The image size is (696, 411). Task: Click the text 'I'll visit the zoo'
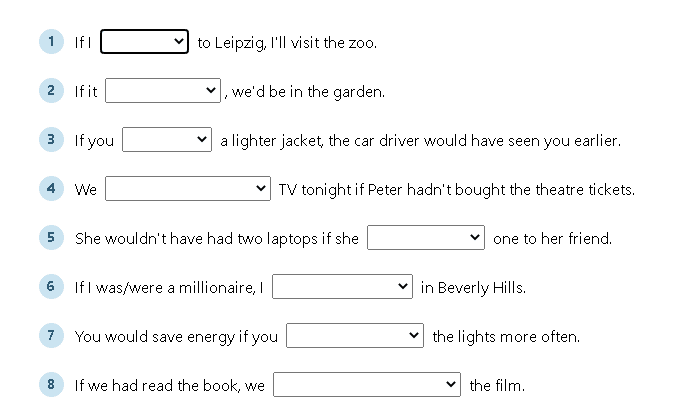(324, 43)
